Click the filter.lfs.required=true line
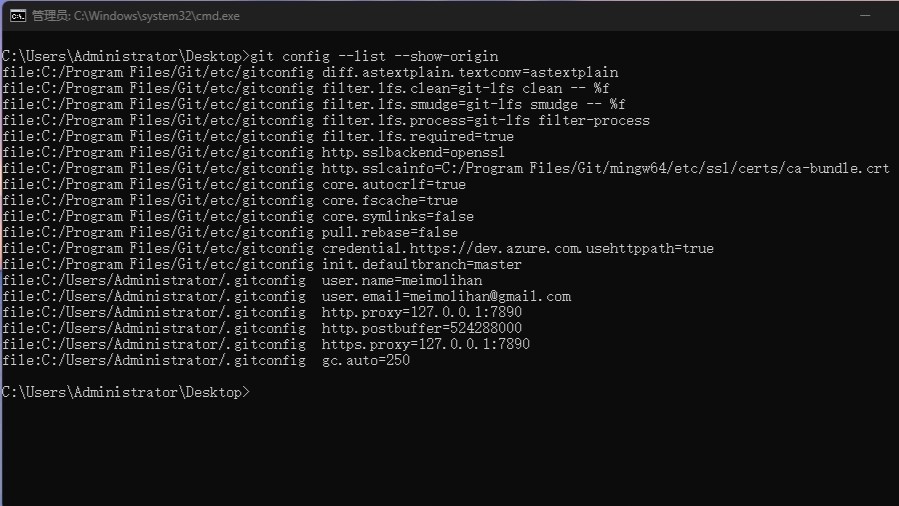Viewport: 899px width, 506px height. tap(258, 136)
